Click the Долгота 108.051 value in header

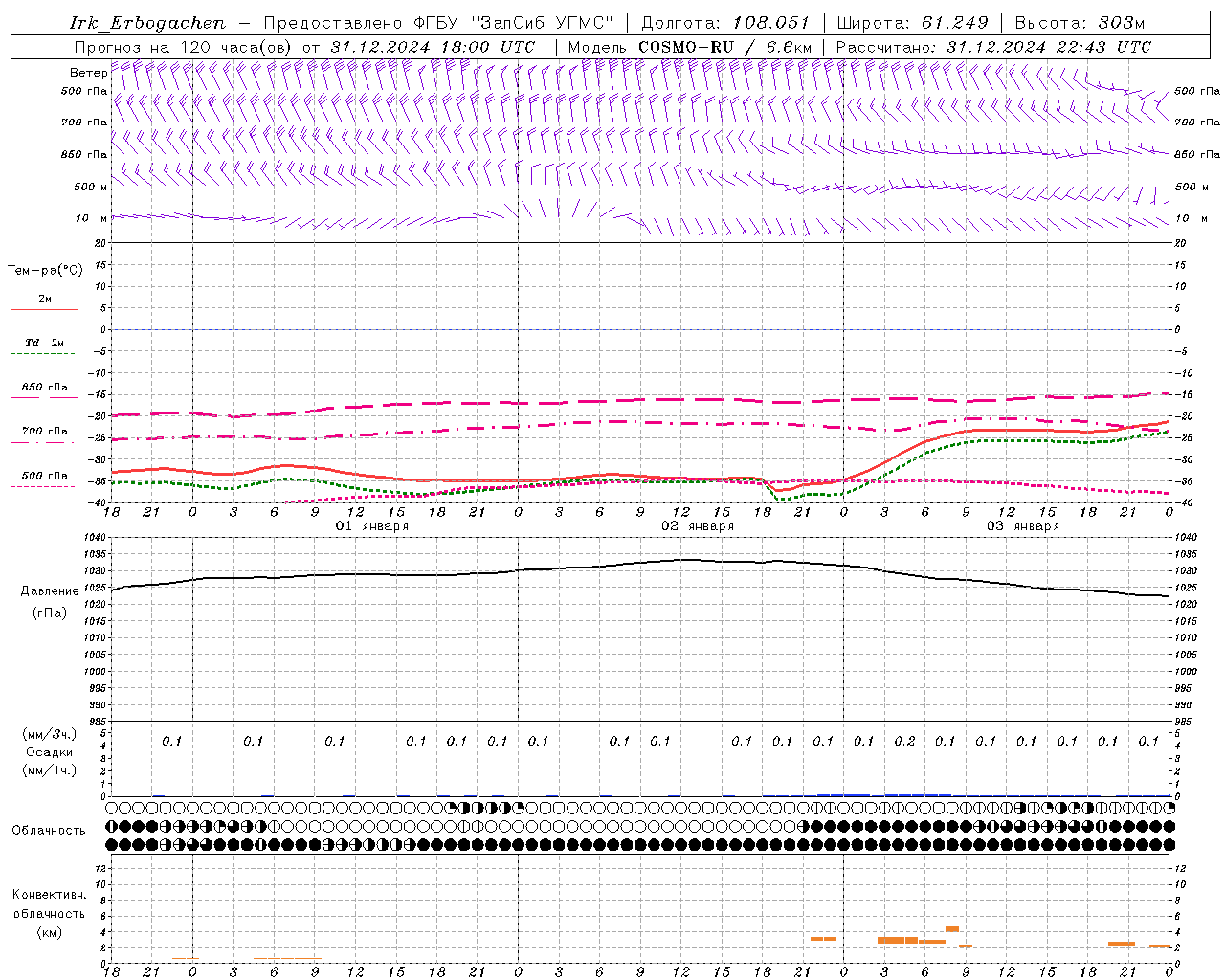[x=770, y=23]
